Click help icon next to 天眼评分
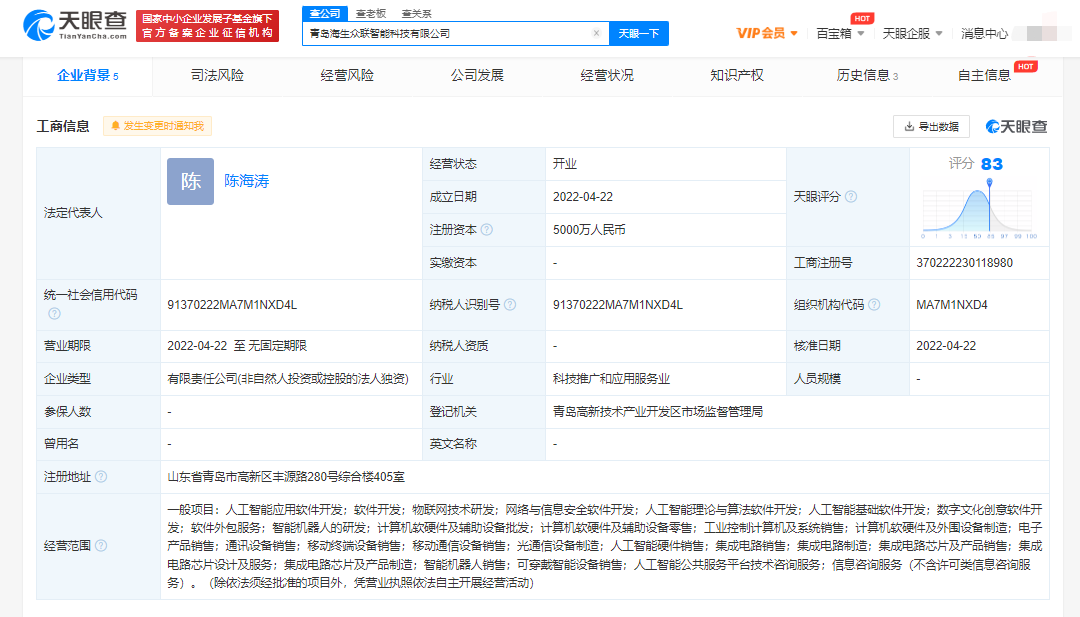1080x617 pixels. click(x=851, y=196)
